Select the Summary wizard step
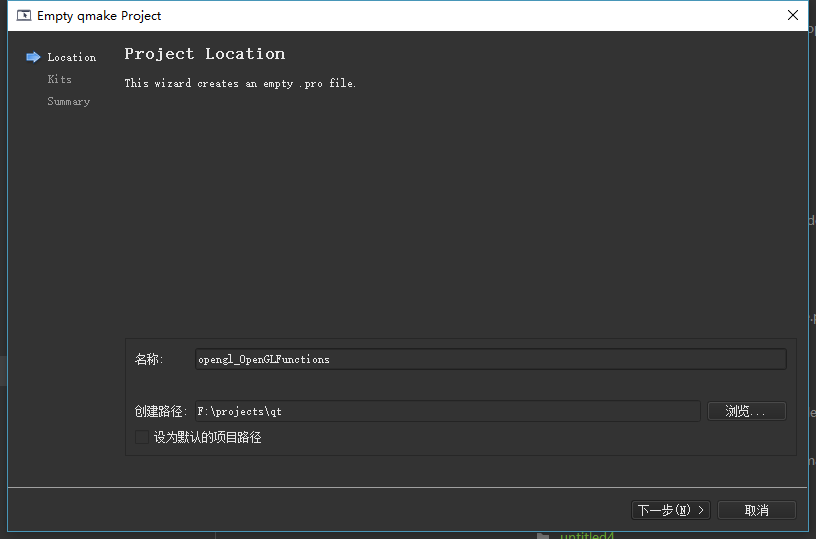816x539 pixels. pos(68,102)
